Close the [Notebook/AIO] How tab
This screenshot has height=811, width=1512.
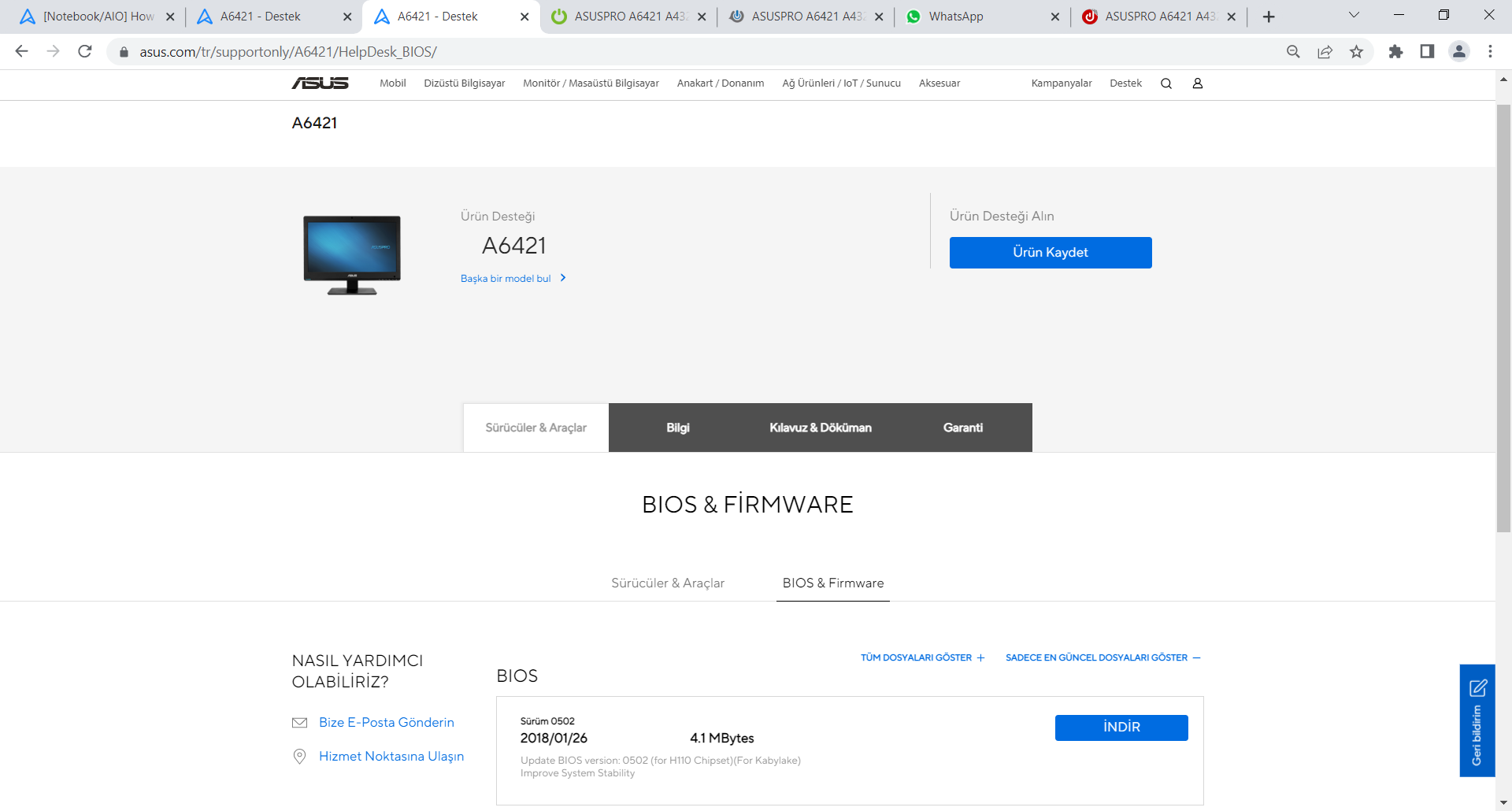[170, 17]
